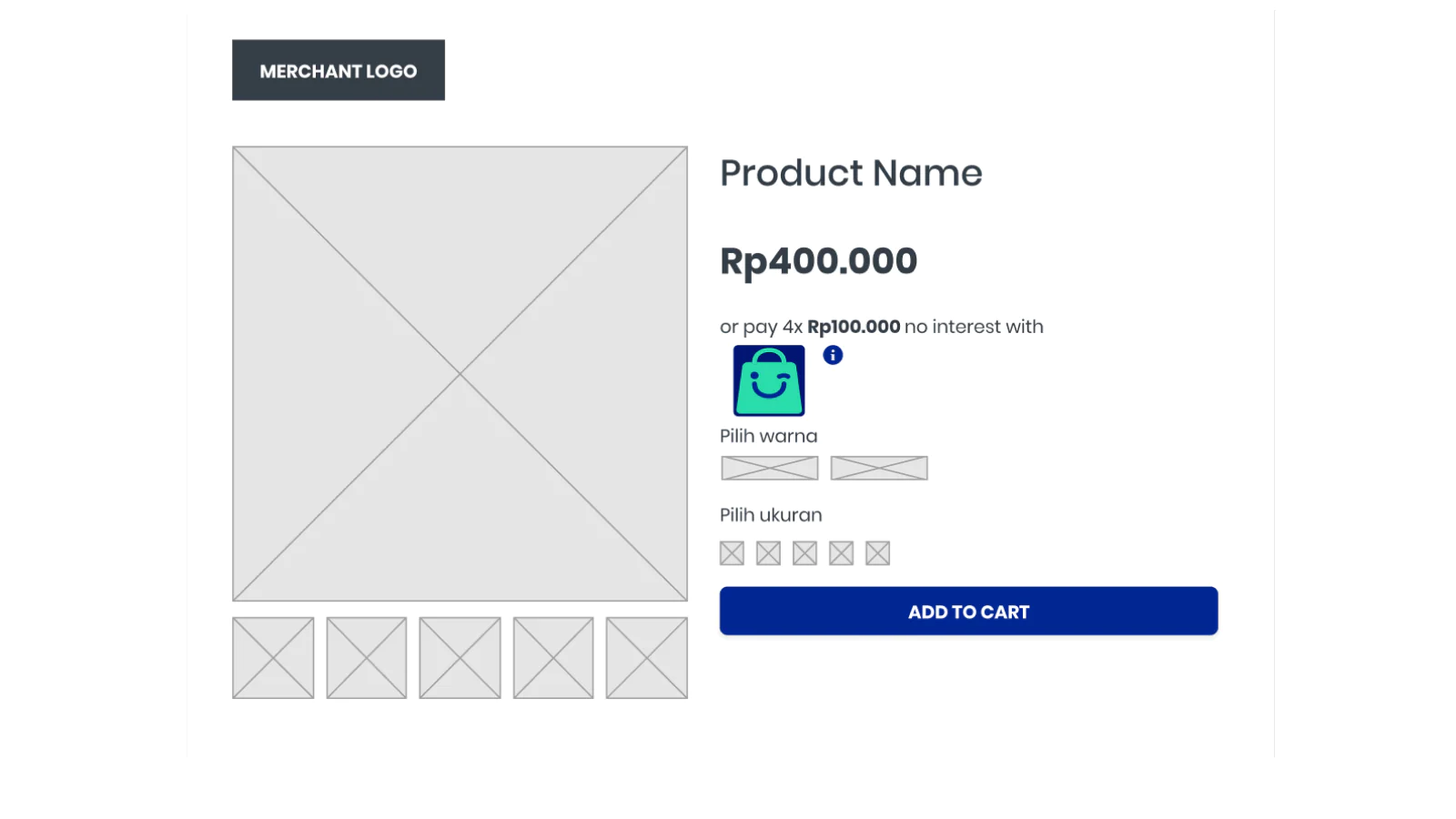Select the second color option under Pilih warna
Viewport: 1456px width, 819px height.
879,468
